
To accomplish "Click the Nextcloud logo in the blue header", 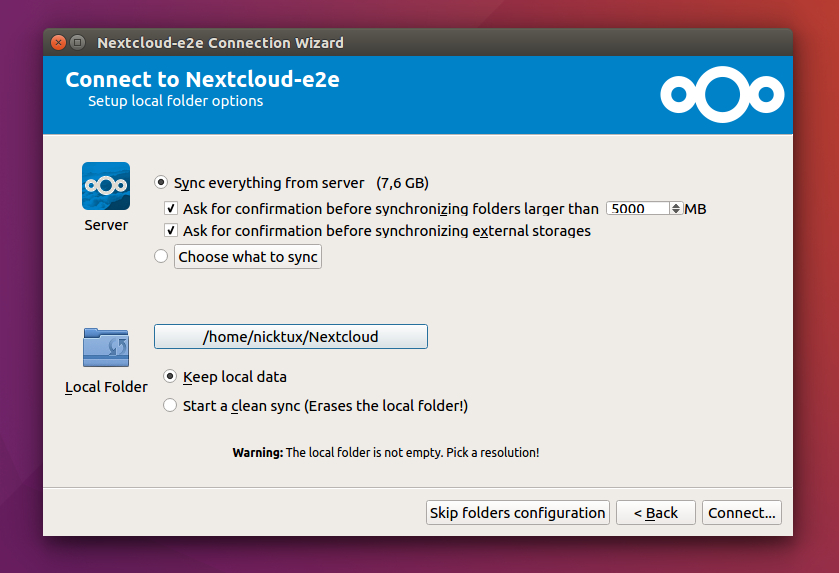I will (x=721, y=95).
